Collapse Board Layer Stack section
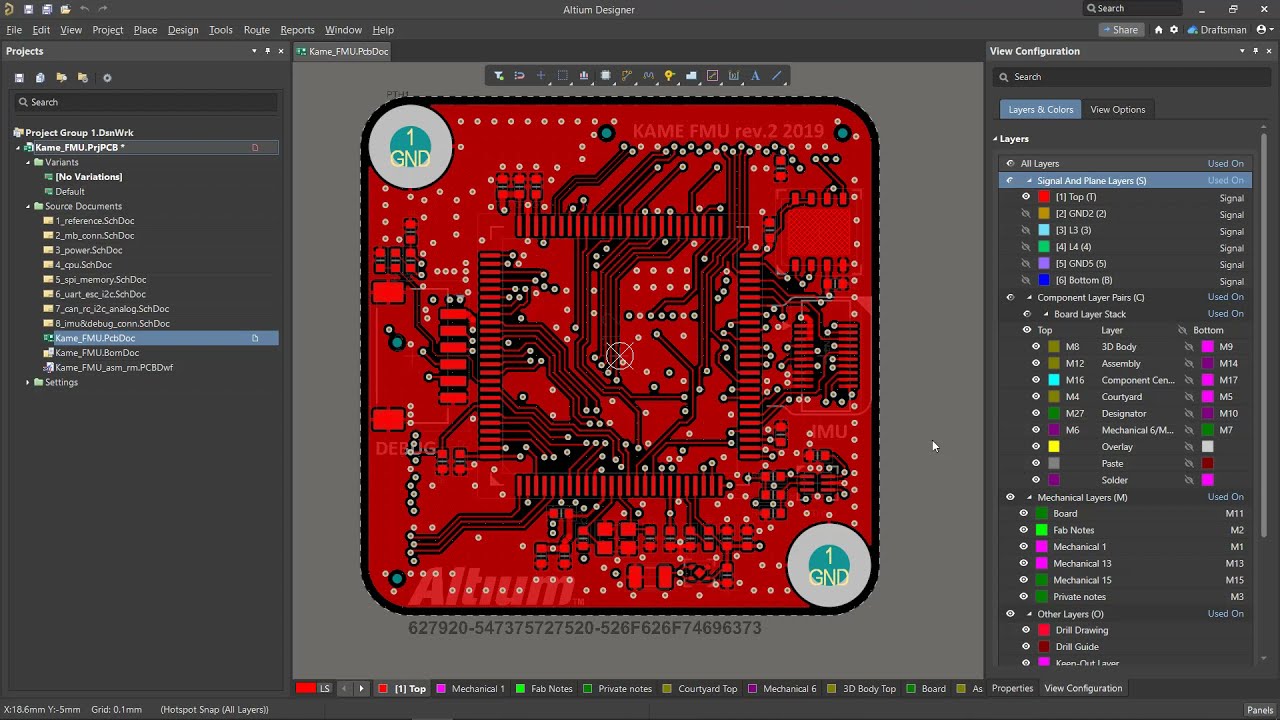 point(1046,314)
